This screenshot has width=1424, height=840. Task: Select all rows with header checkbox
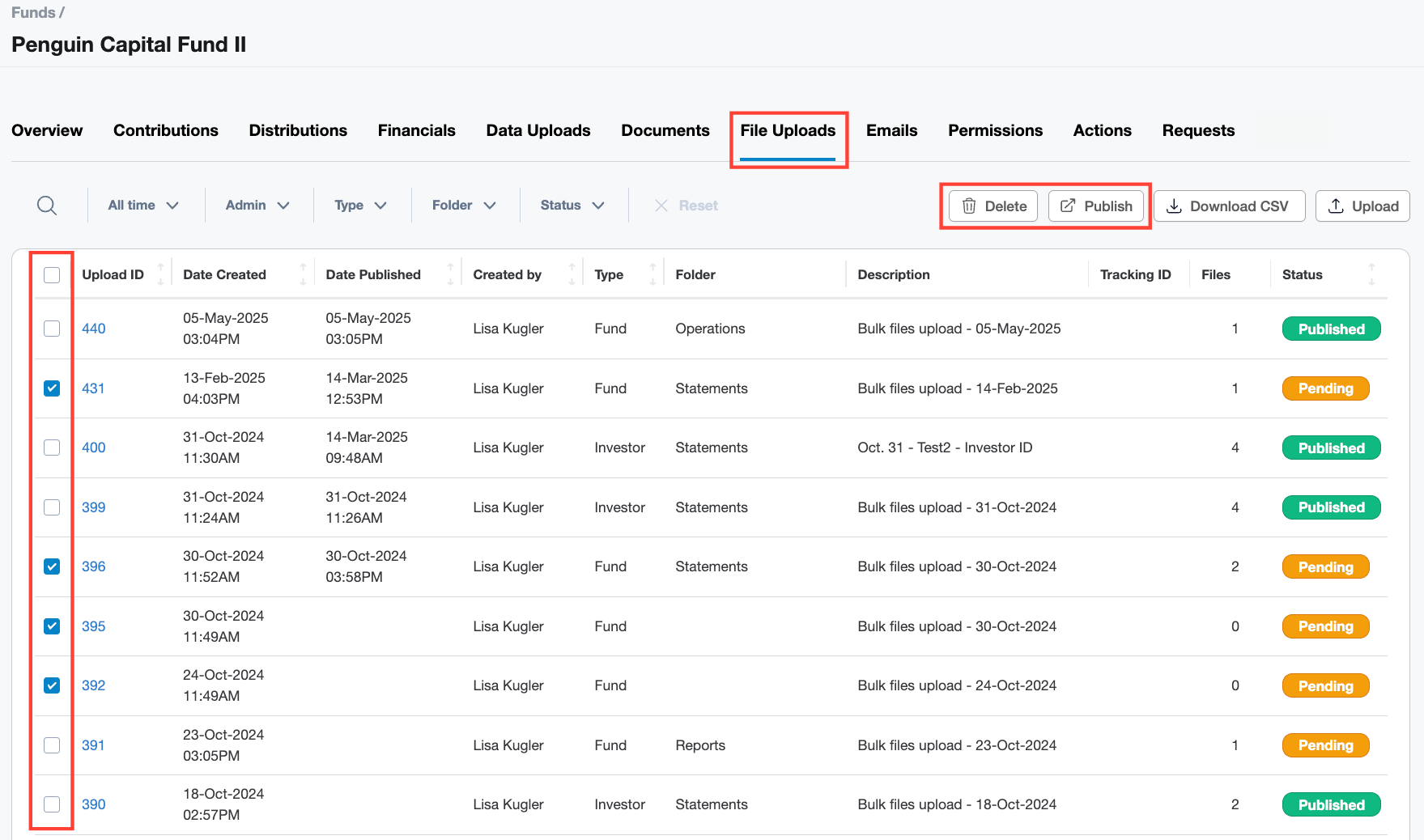click(52, 275)
